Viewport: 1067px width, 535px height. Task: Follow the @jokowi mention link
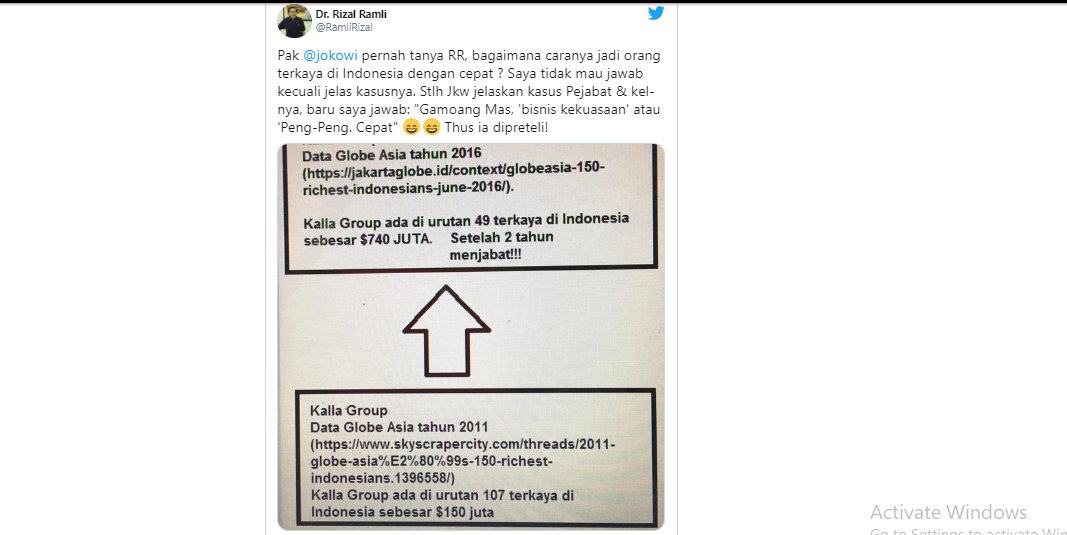click(x=330, y=55)
